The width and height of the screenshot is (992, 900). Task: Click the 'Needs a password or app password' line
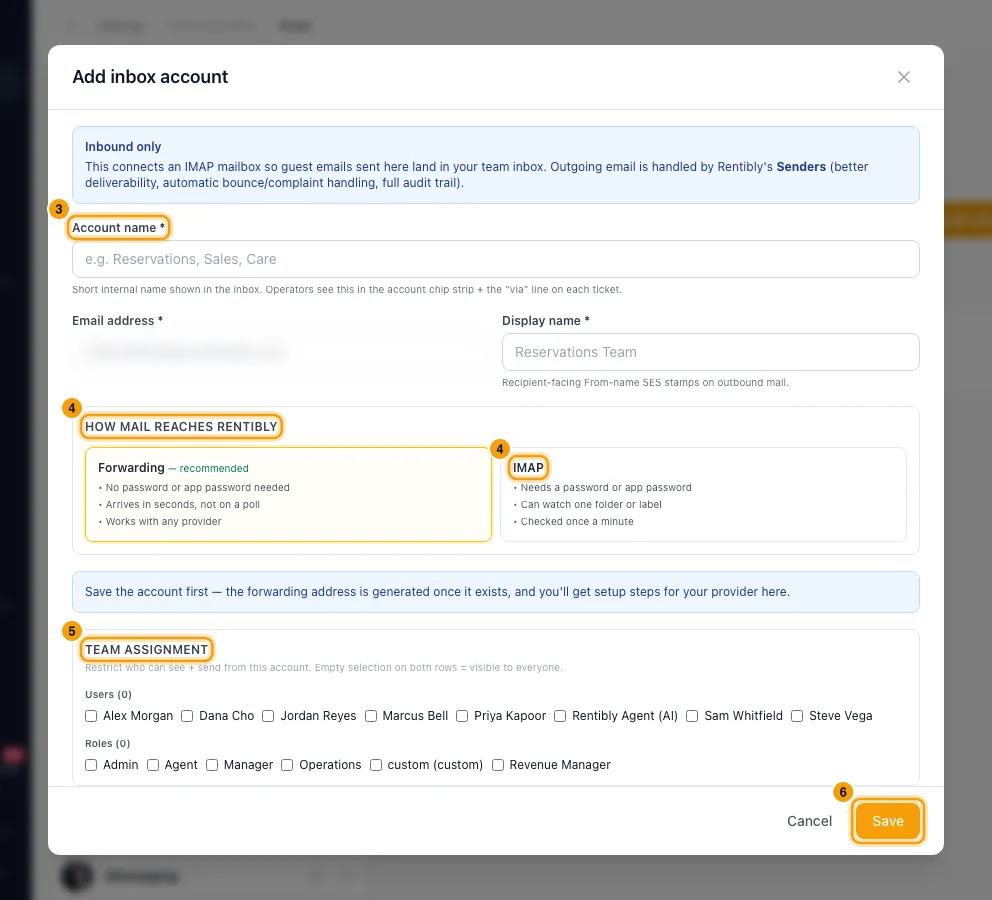tap(606, 488)
